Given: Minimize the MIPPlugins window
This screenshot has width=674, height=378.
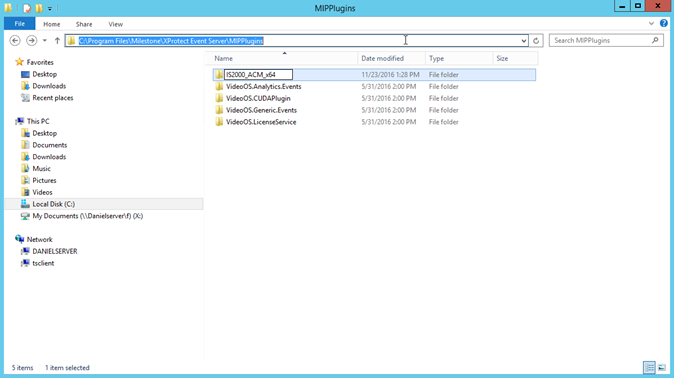Looking at the screenshot, I should [x=622, y=6].
